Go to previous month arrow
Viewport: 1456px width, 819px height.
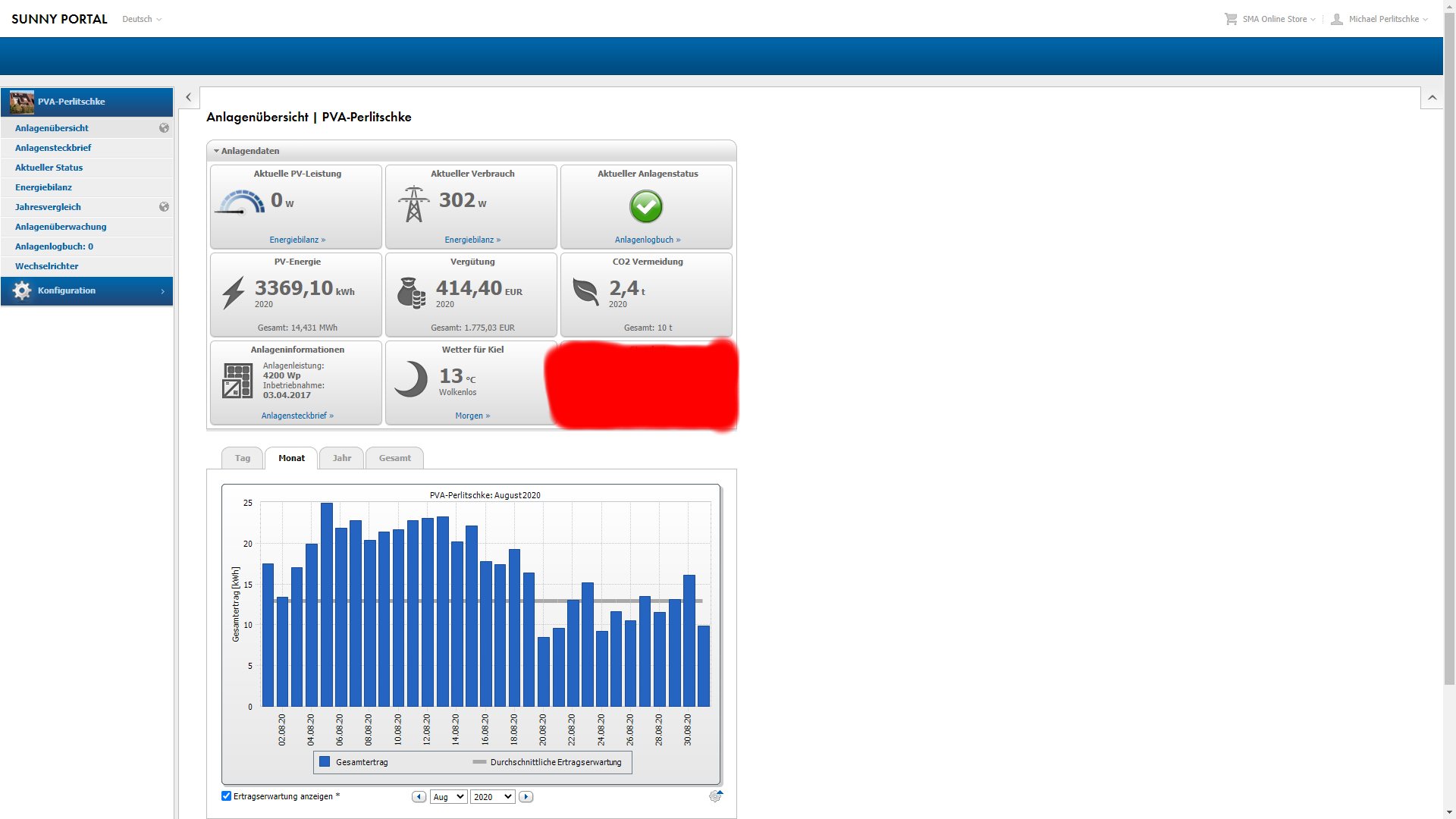(419, 797)
